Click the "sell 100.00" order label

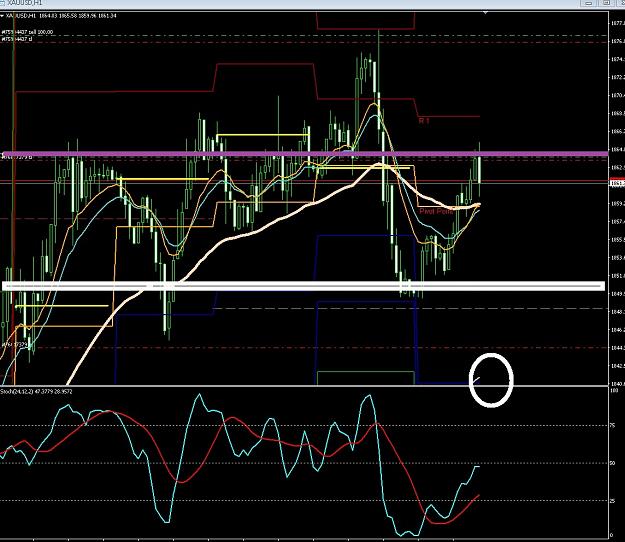pyautogui.click(x=40, y=32)
